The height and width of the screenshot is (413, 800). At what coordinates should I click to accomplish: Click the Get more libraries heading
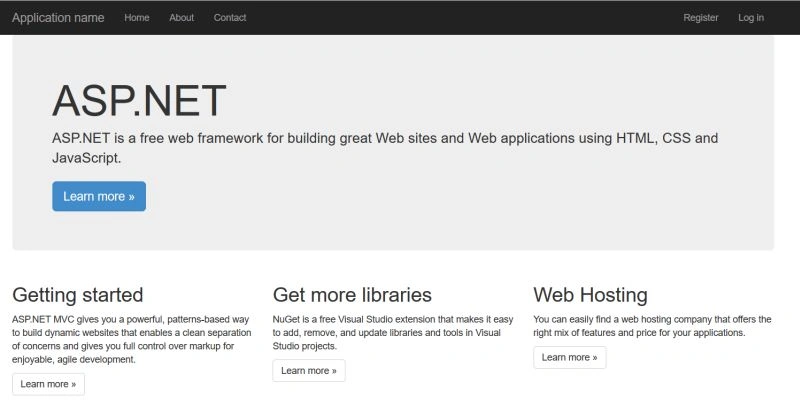352,295
